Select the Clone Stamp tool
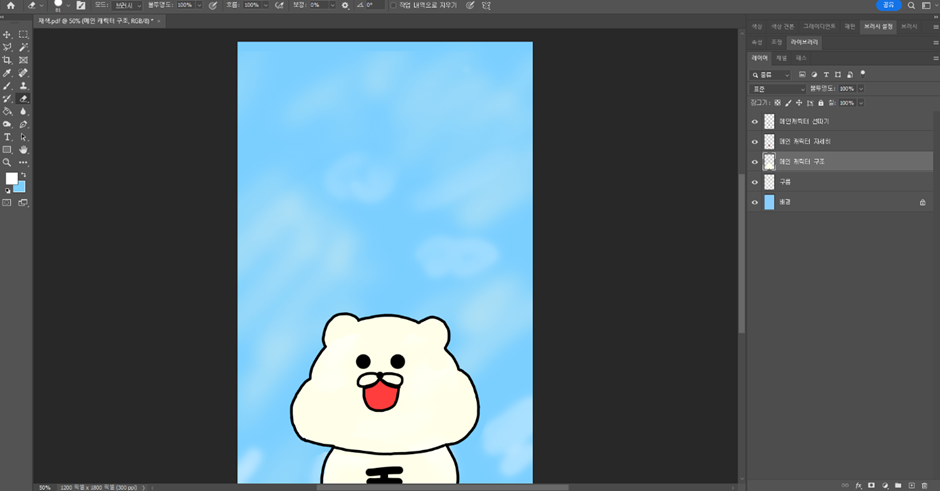940x491 pixels. click(23, 86)
